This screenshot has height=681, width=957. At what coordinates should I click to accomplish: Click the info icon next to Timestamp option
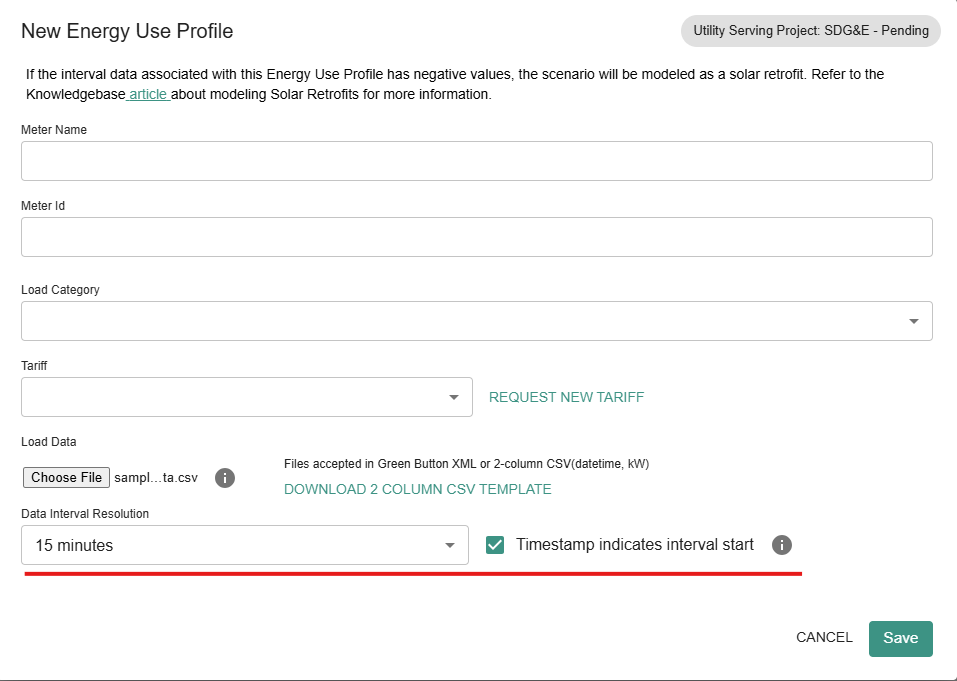782,545
